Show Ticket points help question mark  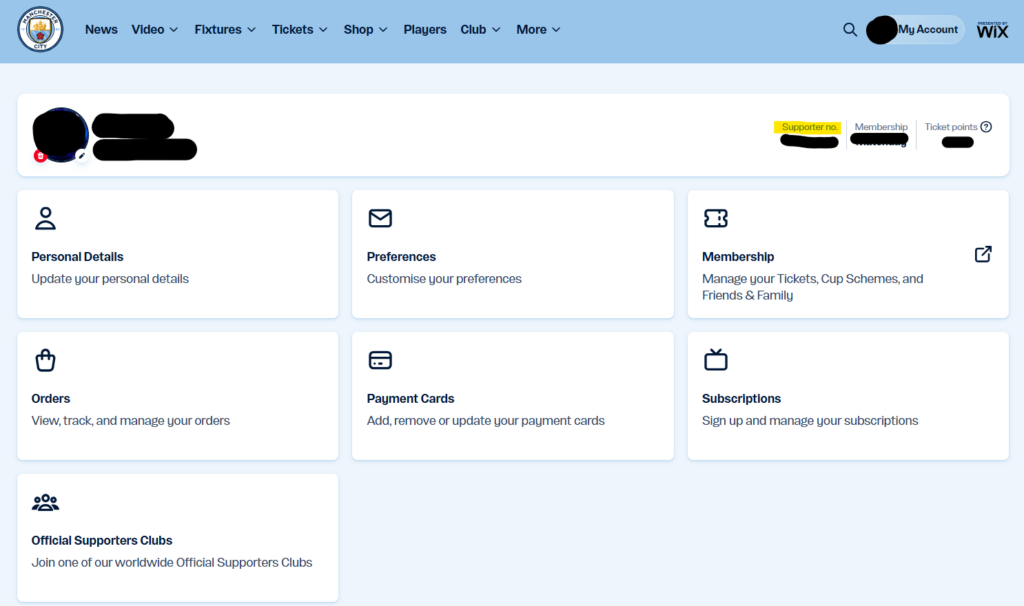click(x=986, y=127)
